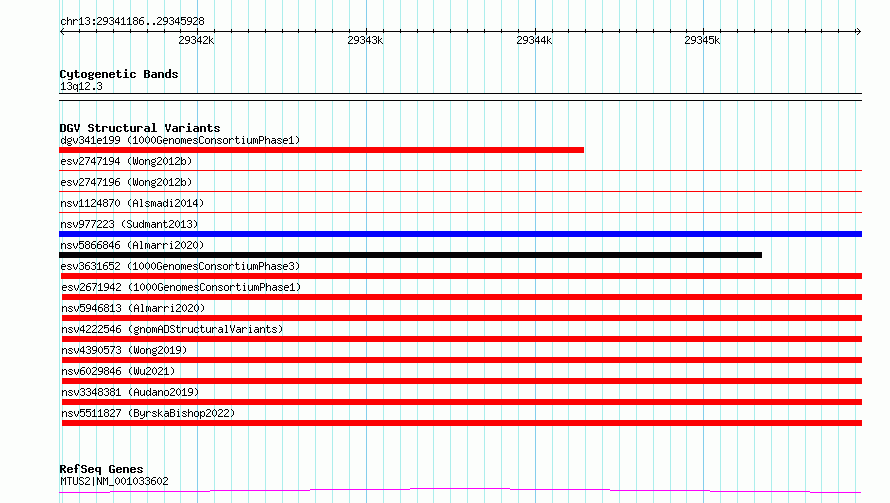Click the RefSeq Genes track title
Screen dimensions: 890x503
101,469
